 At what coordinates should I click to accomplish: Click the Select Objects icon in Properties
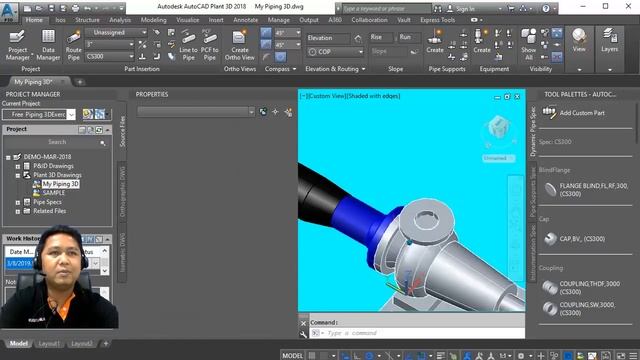click(276, 112)
